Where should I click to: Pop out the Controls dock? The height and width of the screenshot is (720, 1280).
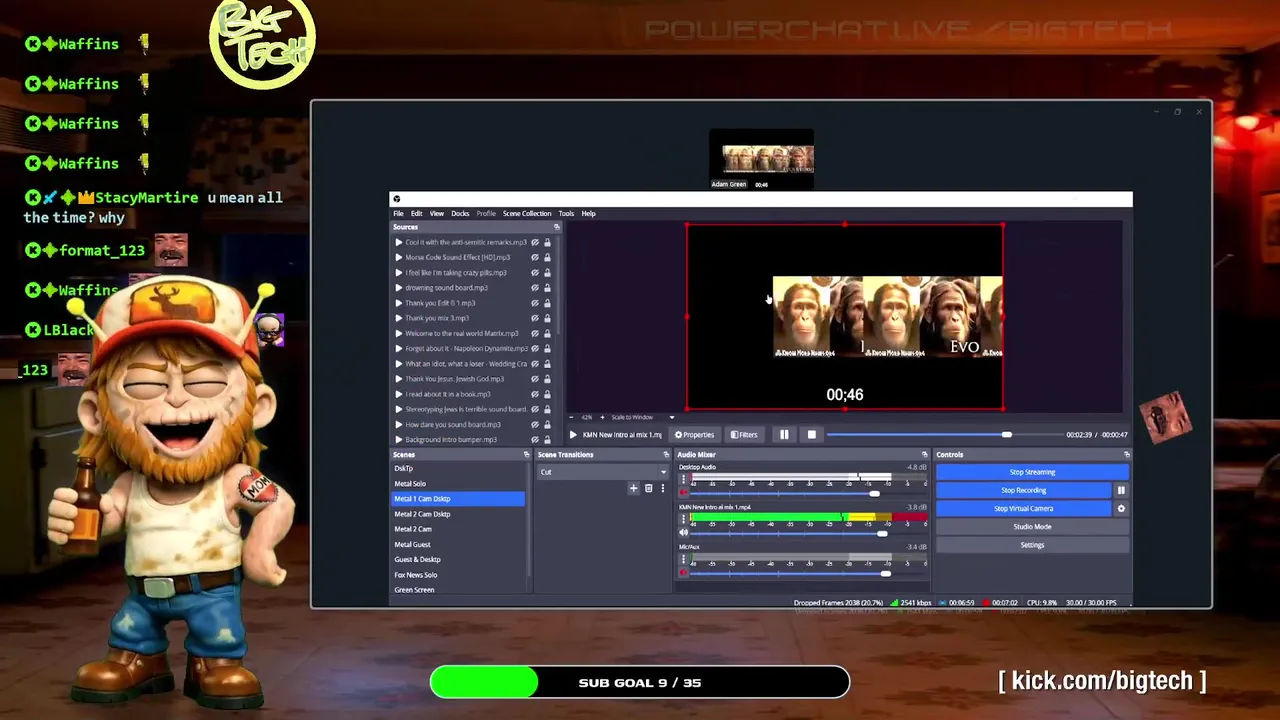click(x=1126, y=455)
